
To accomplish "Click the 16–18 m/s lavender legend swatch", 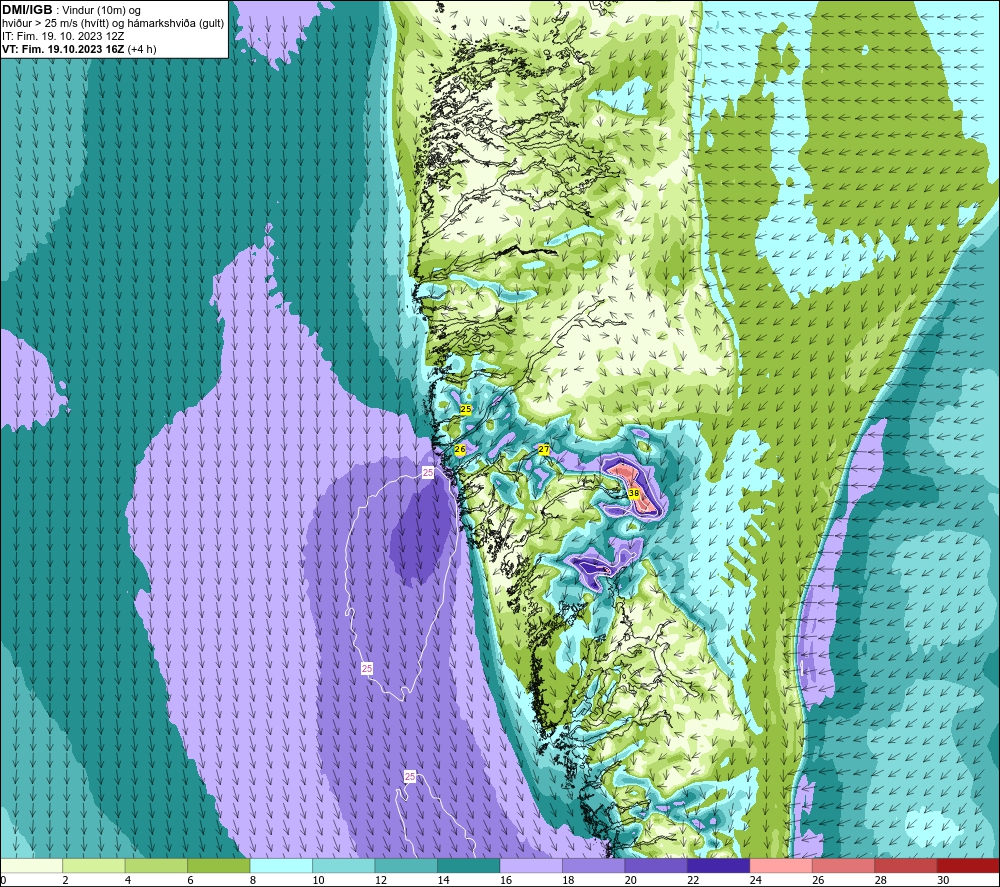I will [531, 865].
